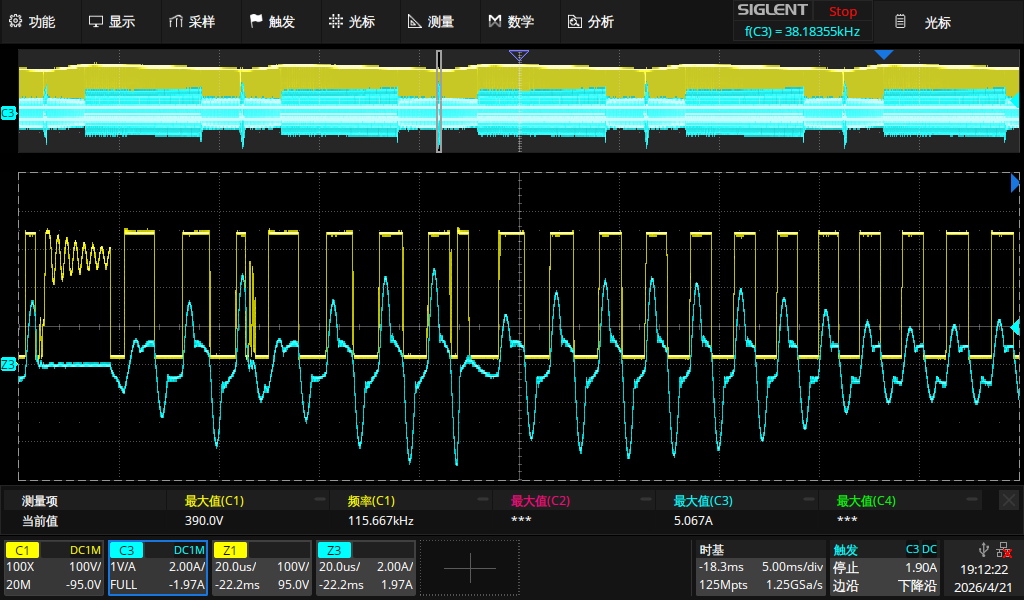Select the C3 channel offset marker on left
Viewport: 1024px width, 600px height.
tap(8, 113)
